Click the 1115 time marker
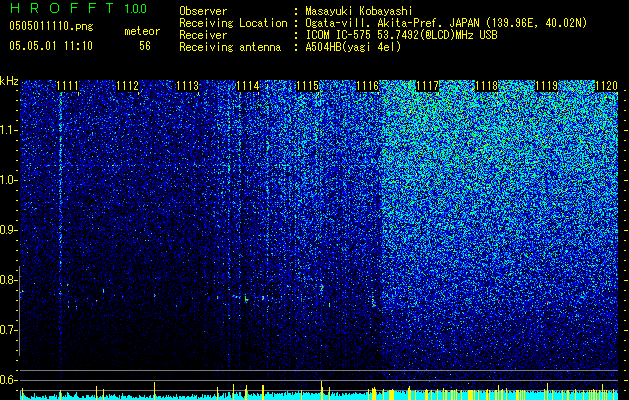This screenshot has width=629, height=400. (308, 86)
